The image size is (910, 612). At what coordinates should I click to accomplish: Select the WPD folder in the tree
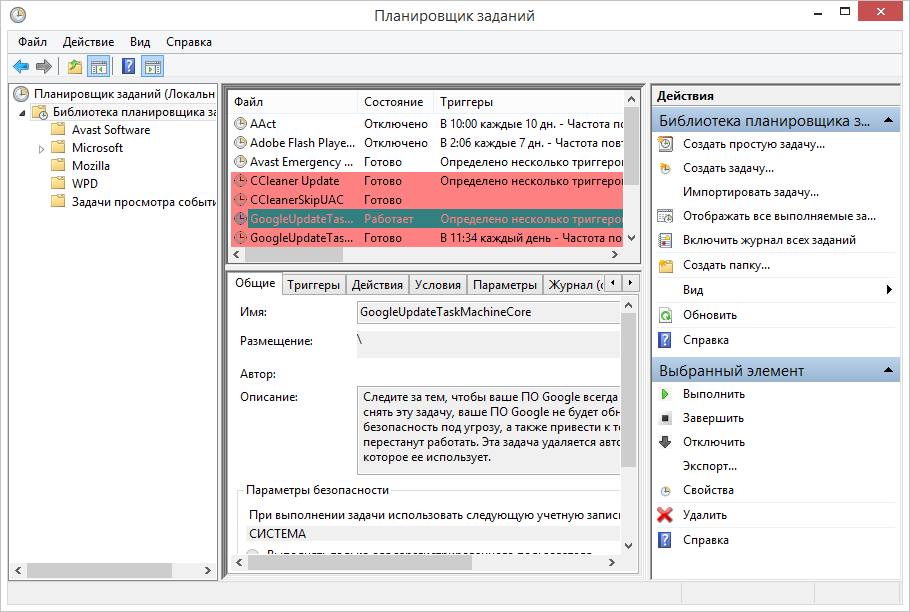(85, 184)
